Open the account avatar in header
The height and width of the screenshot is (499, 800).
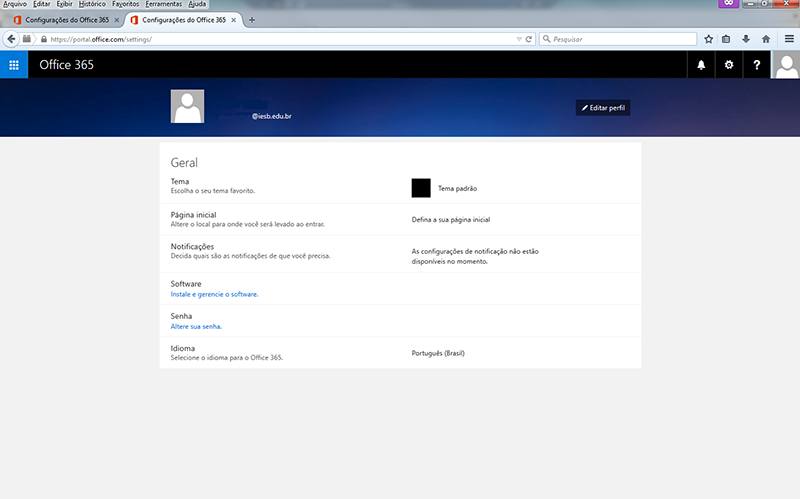(x=786, y=65)
